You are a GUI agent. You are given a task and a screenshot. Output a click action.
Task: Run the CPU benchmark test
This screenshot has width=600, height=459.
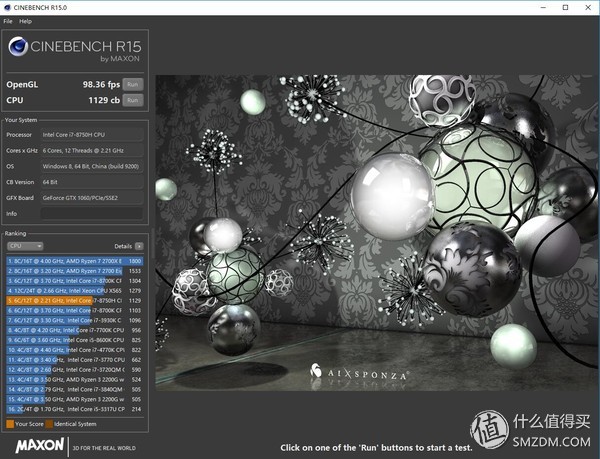(x=133, y=100)
